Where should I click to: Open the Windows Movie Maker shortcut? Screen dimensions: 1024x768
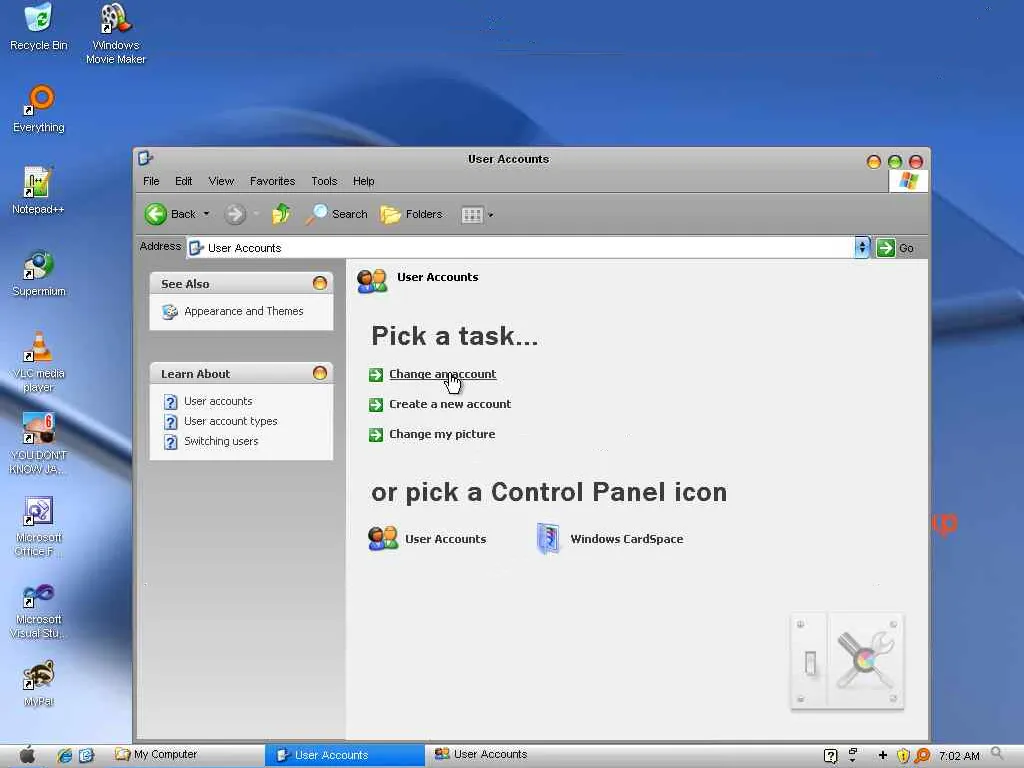coord(116,33)
